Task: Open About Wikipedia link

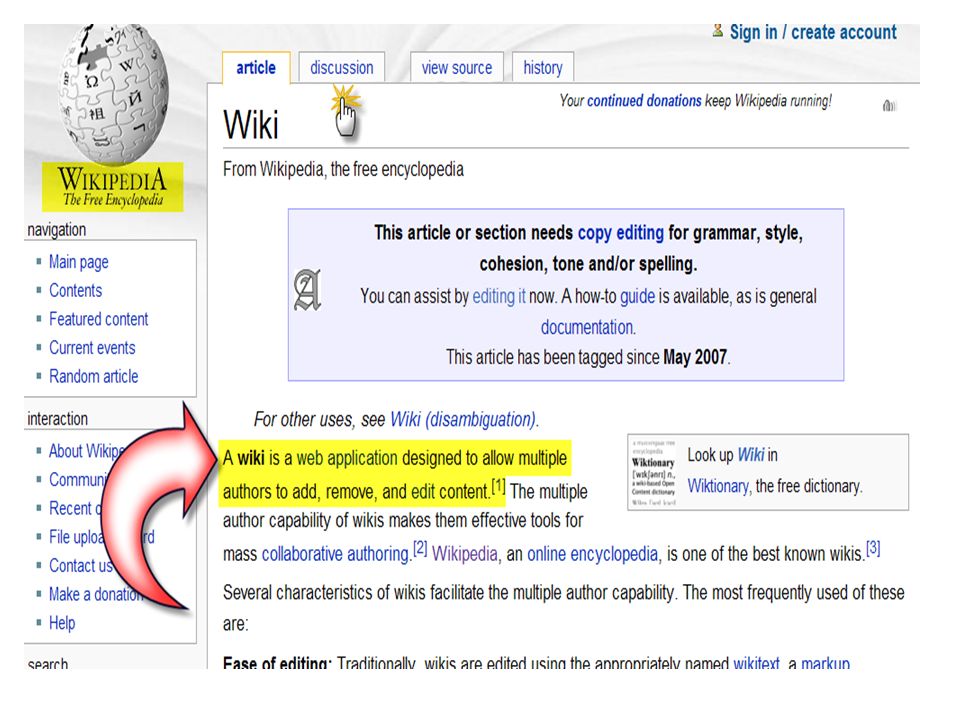Action: [x=86, y=451]
